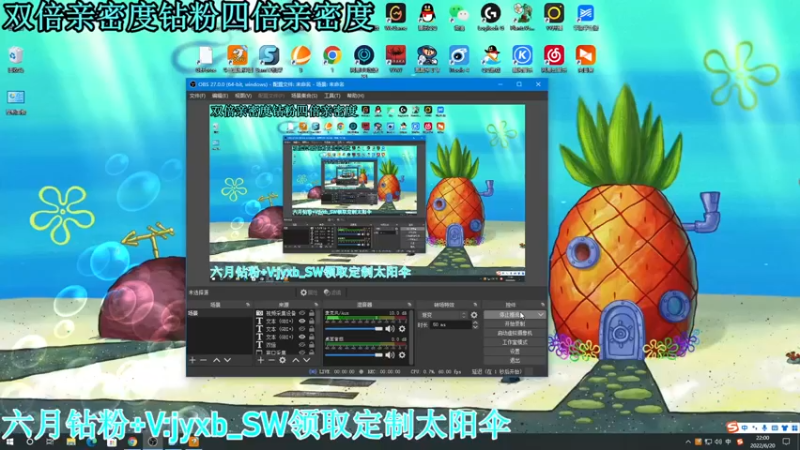The width and height of the screenshot is (800, 450).
Task: Toggle lock of 视频采集设备 source
Action: pos(311,313)
